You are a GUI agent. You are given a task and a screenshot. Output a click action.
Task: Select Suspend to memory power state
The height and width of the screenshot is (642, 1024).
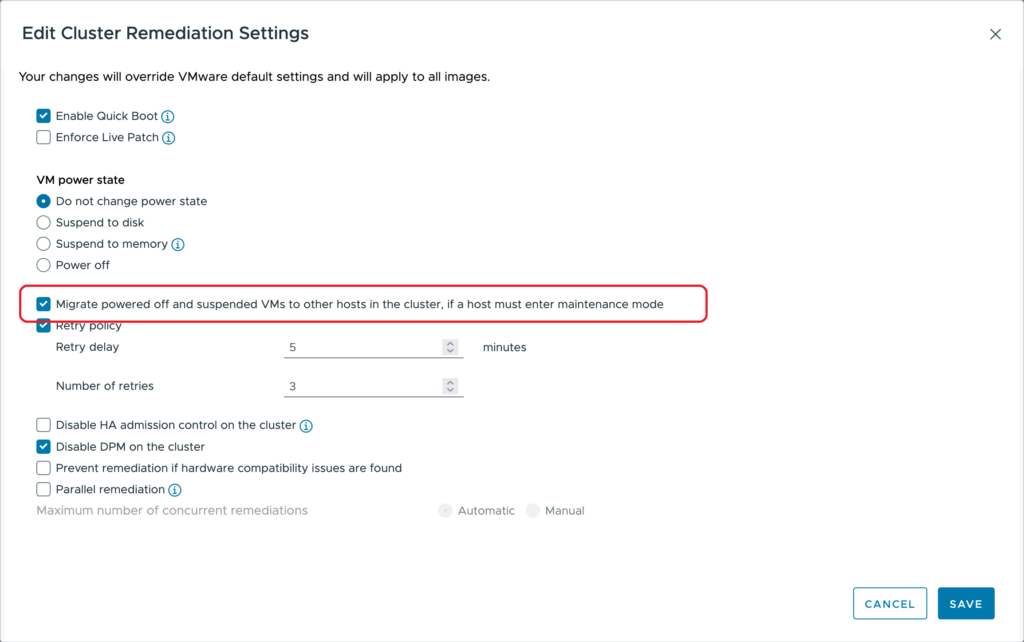pyautogui.click(x=44, y=244)
